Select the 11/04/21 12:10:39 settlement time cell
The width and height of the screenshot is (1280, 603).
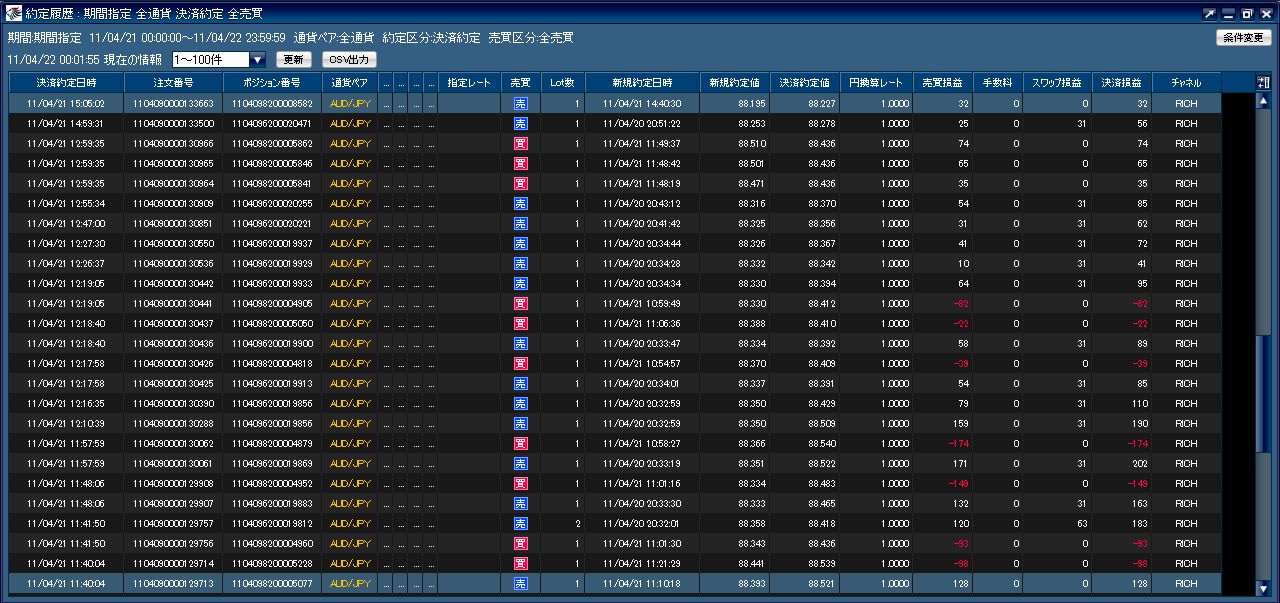66,423
